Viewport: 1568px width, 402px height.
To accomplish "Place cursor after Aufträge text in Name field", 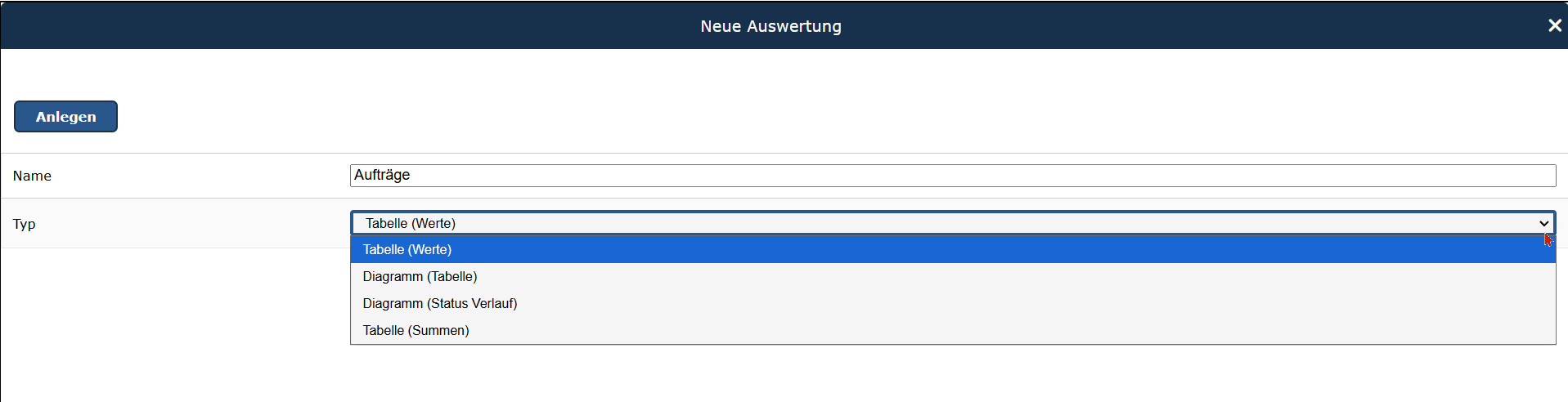I will (x=412, y=175).
